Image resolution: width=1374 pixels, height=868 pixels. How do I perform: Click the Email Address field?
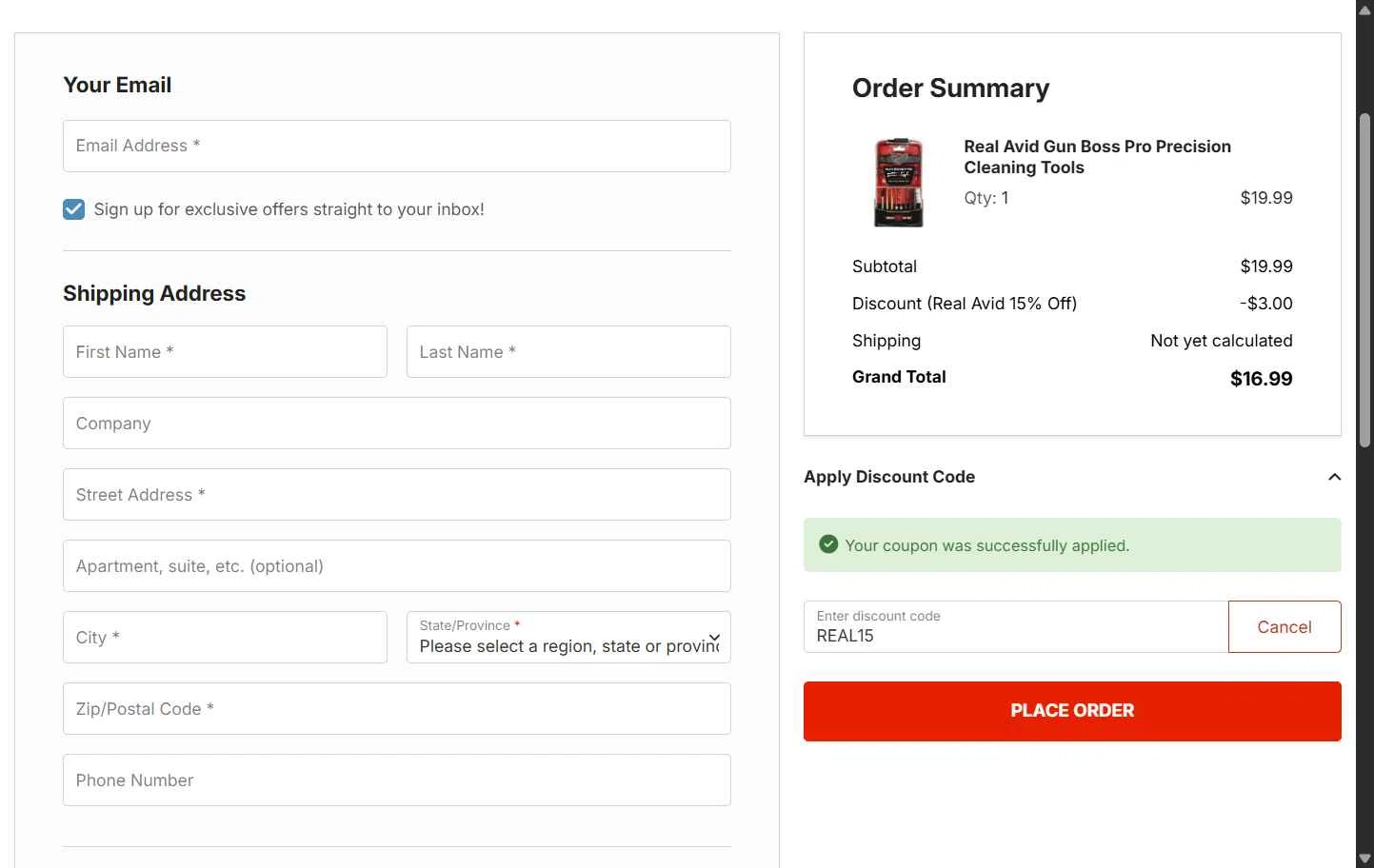(x=396, y=146)
